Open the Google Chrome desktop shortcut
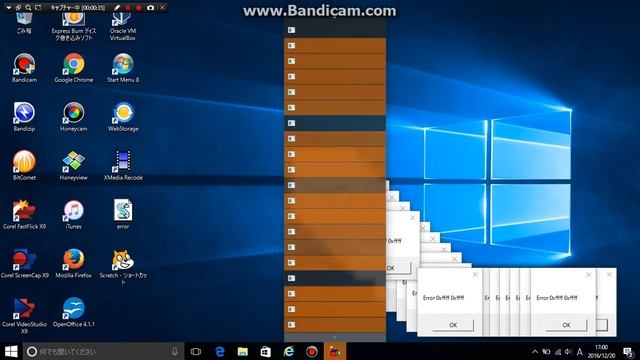The height and width of the screenshot is (360, 640). coord(74,68)
